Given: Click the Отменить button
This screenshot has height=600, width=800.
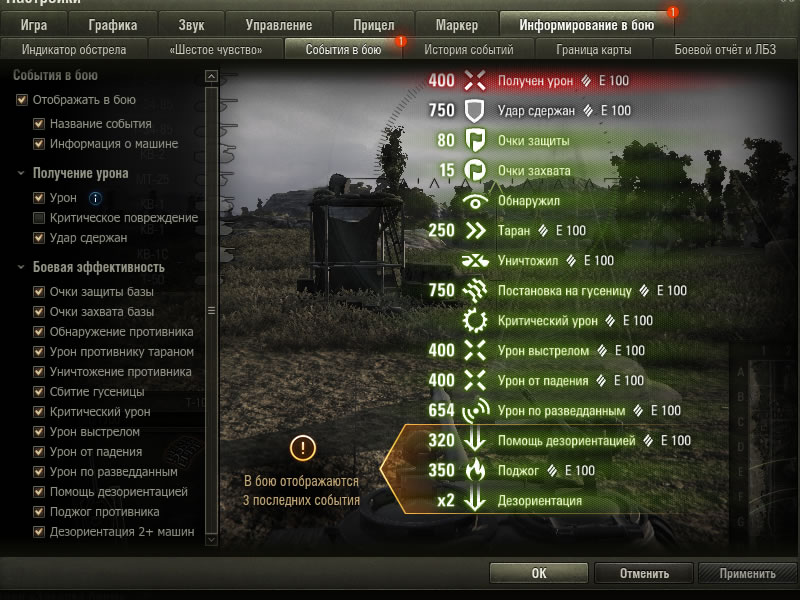Looking at the screenshot, I should tap(644, 573).
